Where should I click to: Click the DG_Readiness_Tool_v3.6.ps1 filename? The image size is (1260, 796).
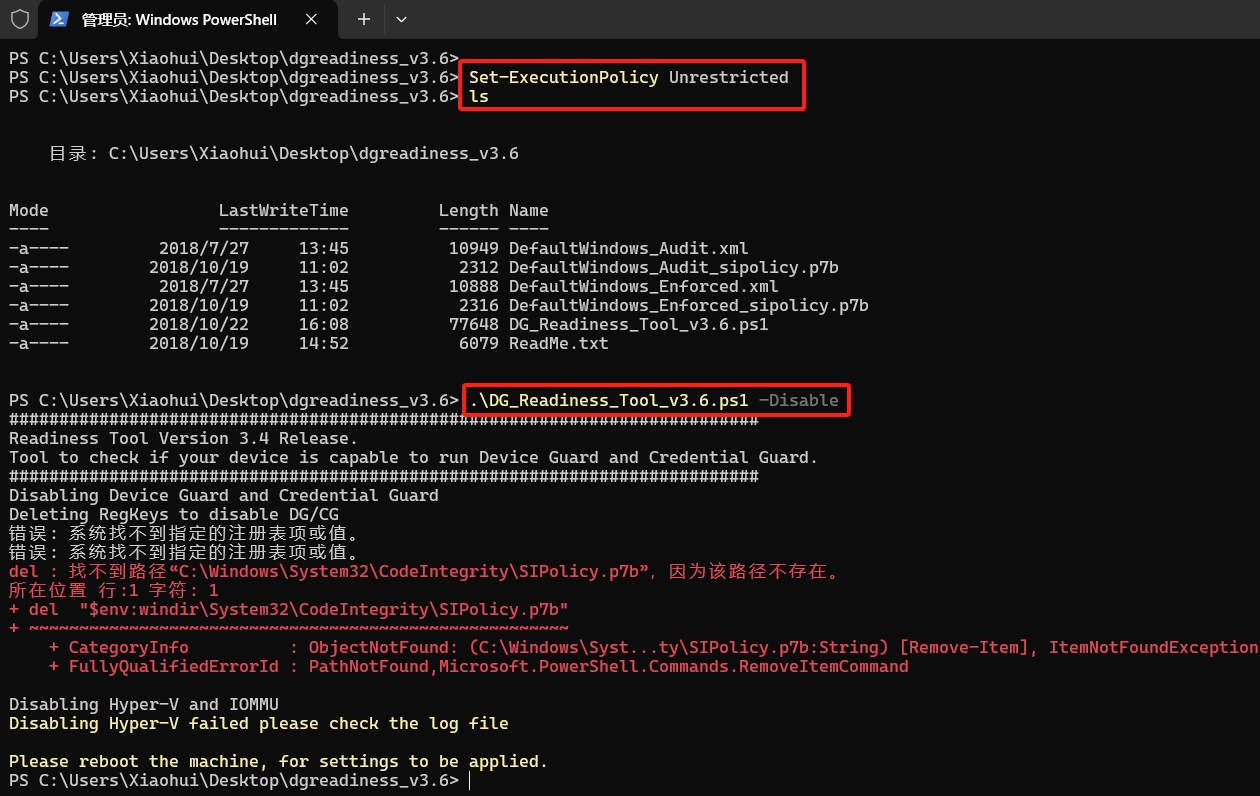(x=637, y=324)
